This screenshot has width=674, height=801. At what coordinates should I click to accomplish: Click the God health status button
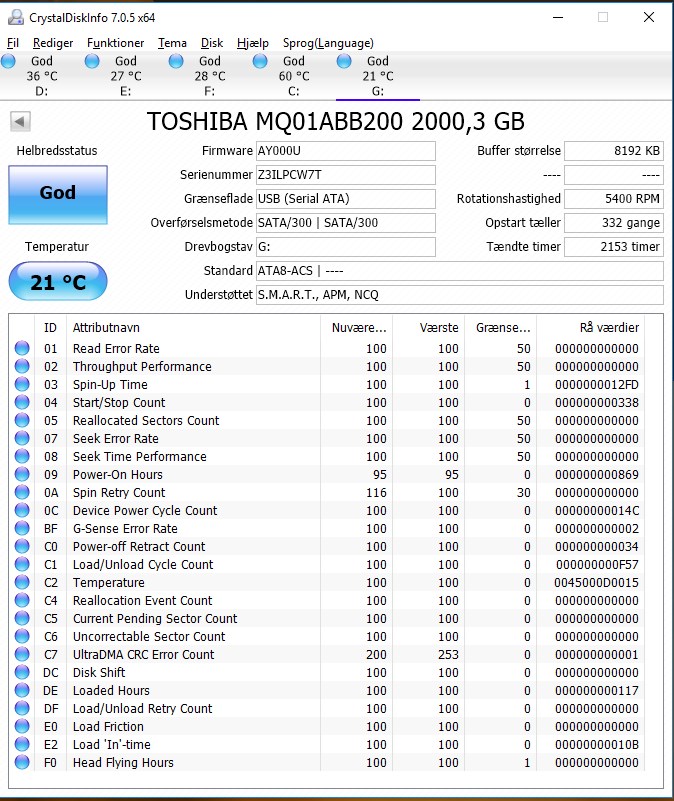pos(57,194)
